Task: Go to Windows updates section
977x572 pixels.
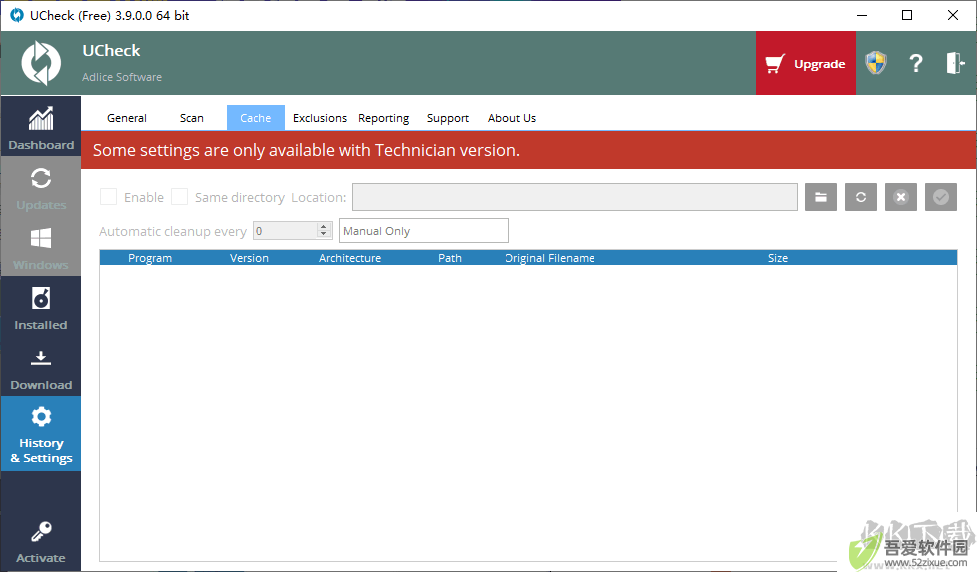Action: click(41, 247)
